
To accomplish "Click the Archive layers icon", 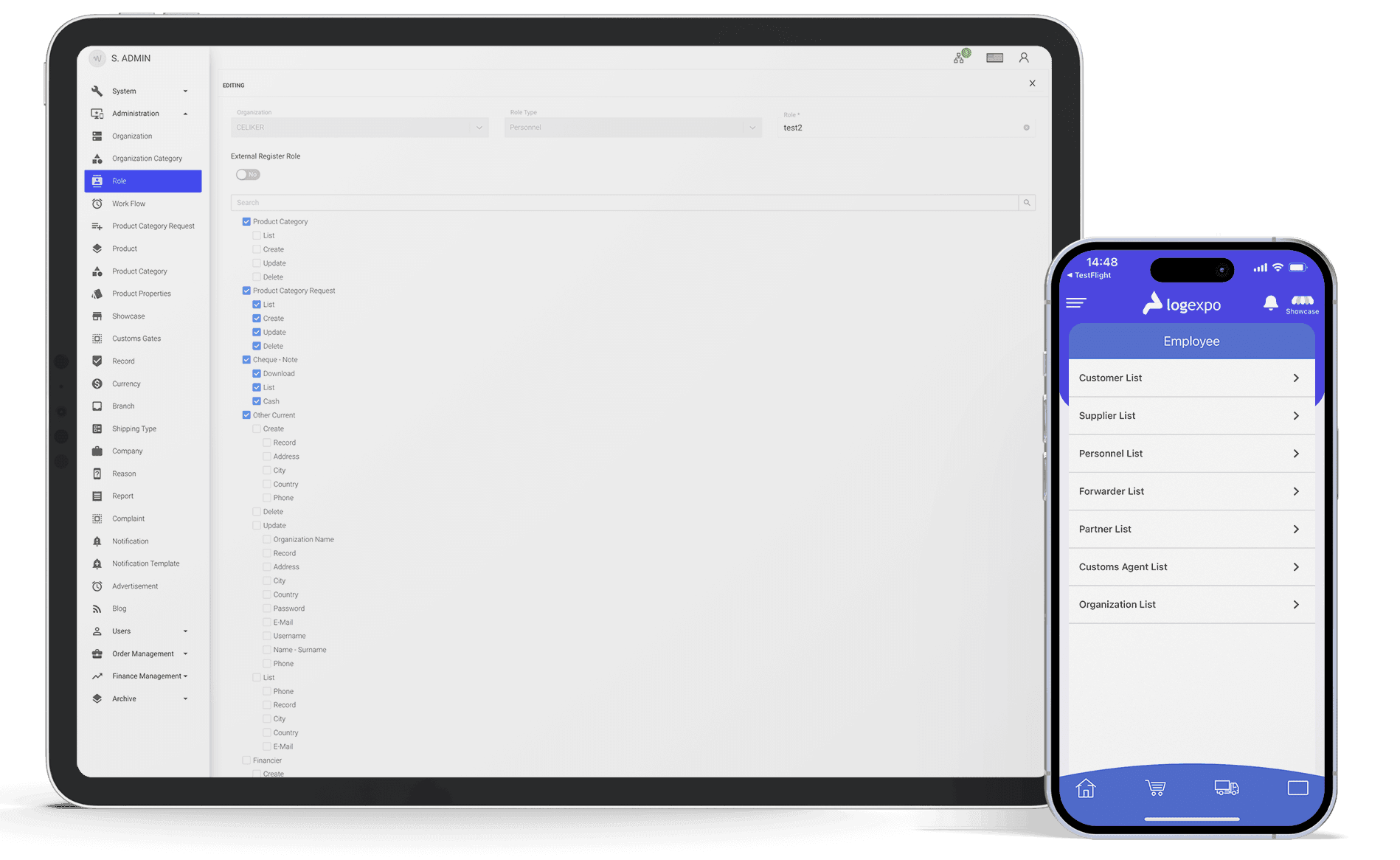I will pyautogui.click(x=97, y=698).
